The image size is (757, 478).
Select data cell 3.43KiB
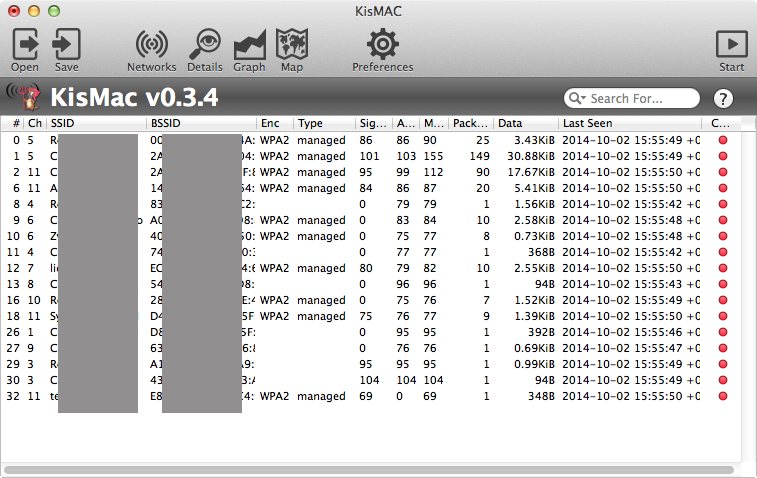click(x=534, y=140)
